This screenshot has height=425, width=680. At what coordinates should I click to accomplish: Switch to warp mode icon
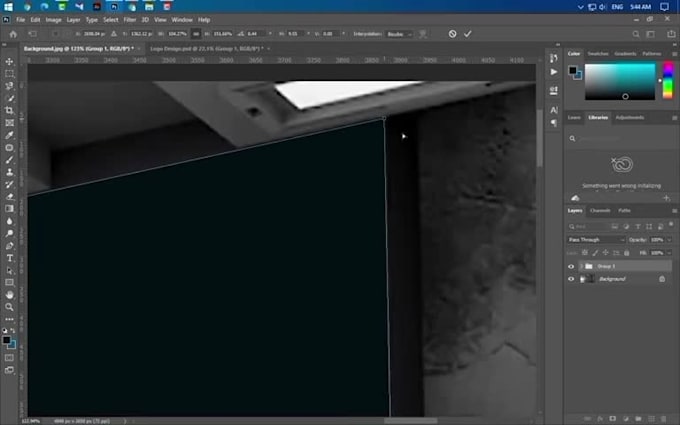coord(422,34)
